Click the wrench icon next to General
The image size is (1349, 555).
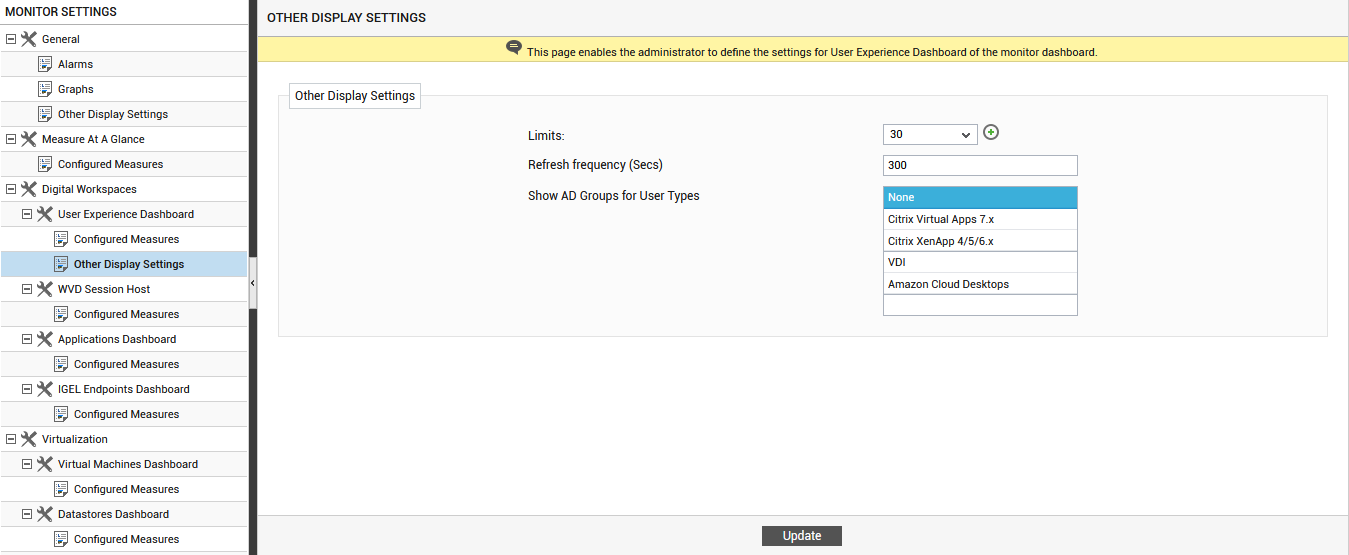[x=29, y=39]
